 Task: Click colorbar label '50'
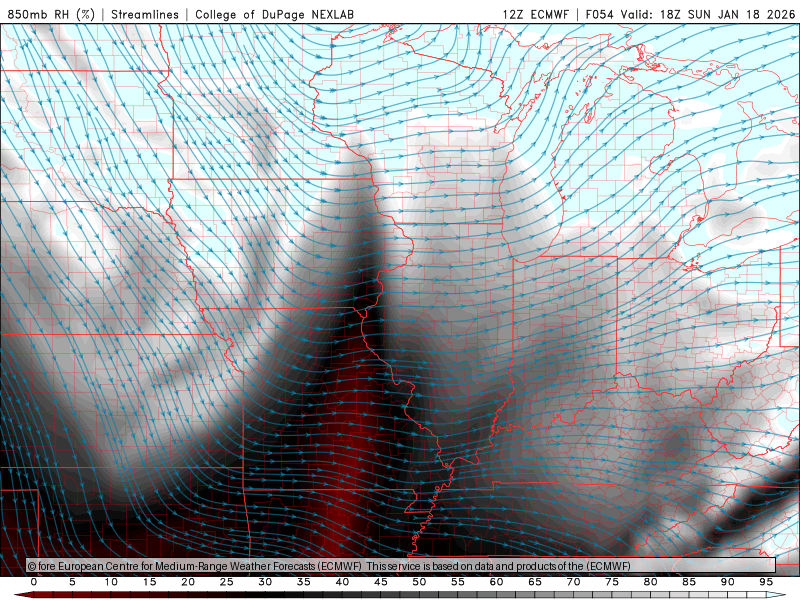419,582
